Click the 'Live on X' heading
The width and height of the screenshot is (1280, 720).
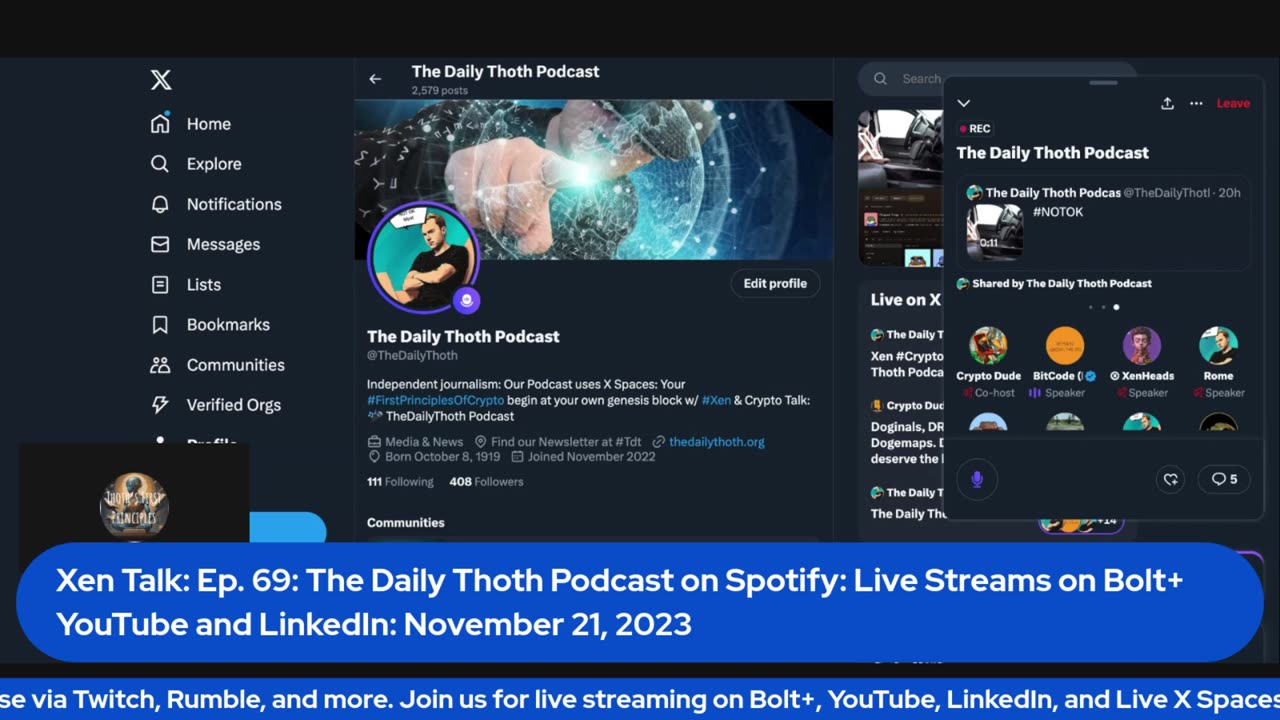tap(905, 300)
